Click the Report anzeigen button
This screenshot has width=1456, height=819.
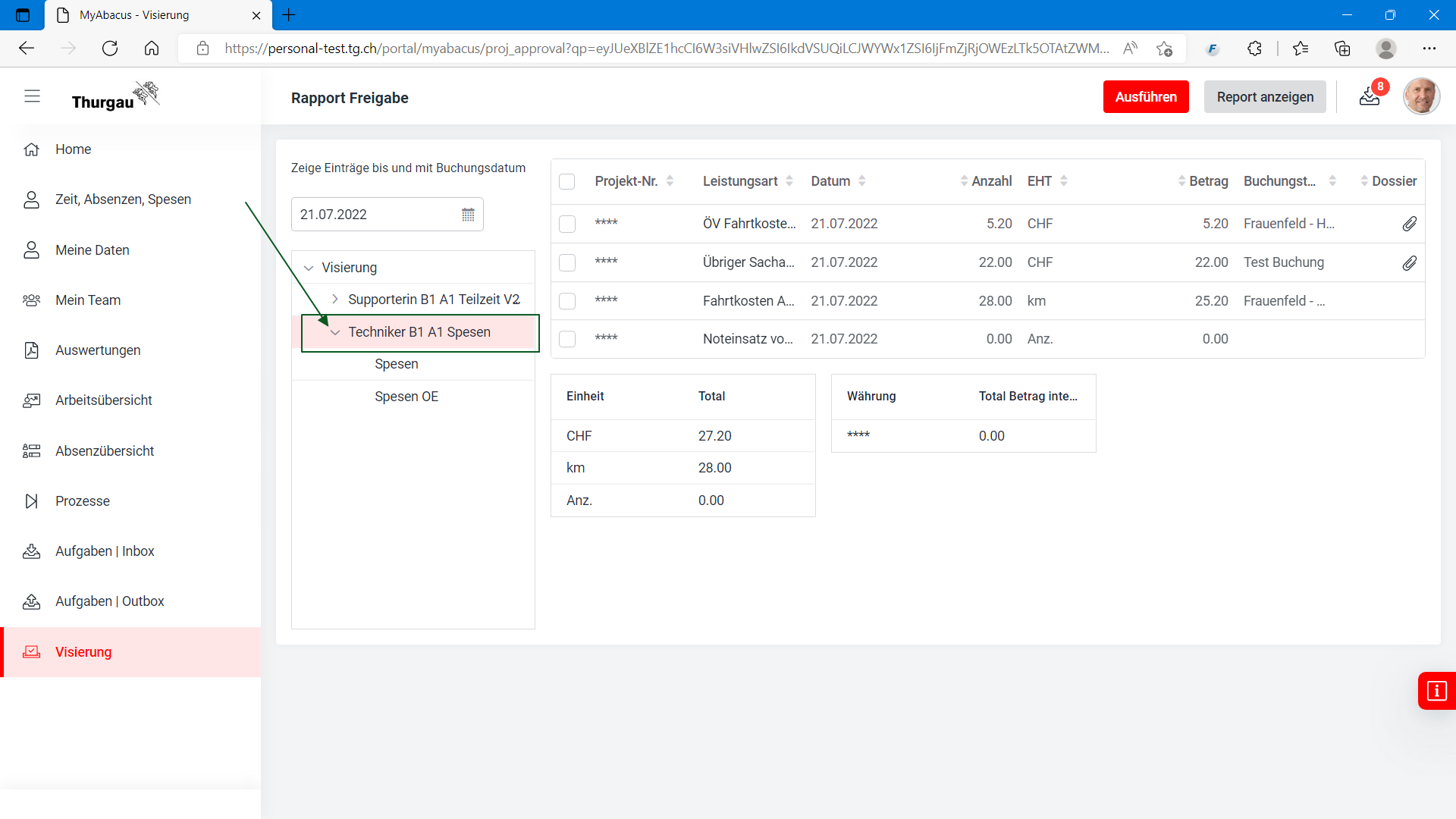coord(1264,97)
